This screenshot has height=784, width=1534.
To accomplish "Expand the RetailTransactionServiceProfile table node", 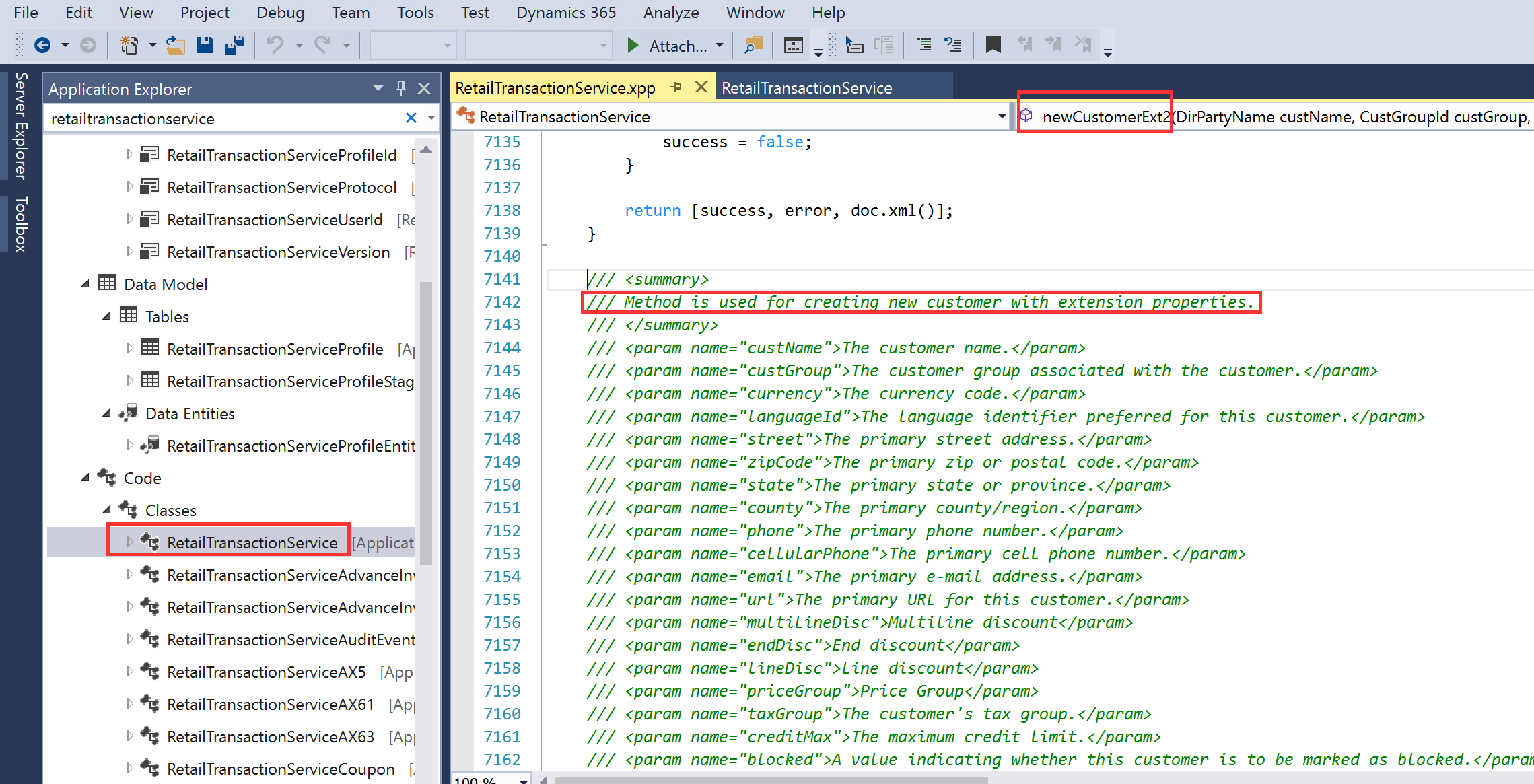I will (130, 349).
